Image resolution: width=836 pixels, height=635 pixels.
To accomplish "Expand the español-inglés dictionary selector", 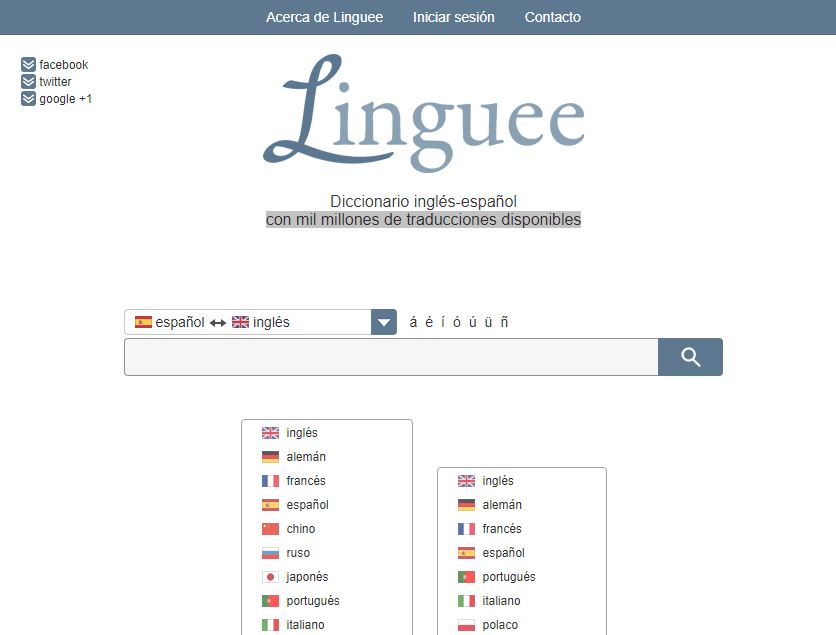I will (x=383, y=321).
